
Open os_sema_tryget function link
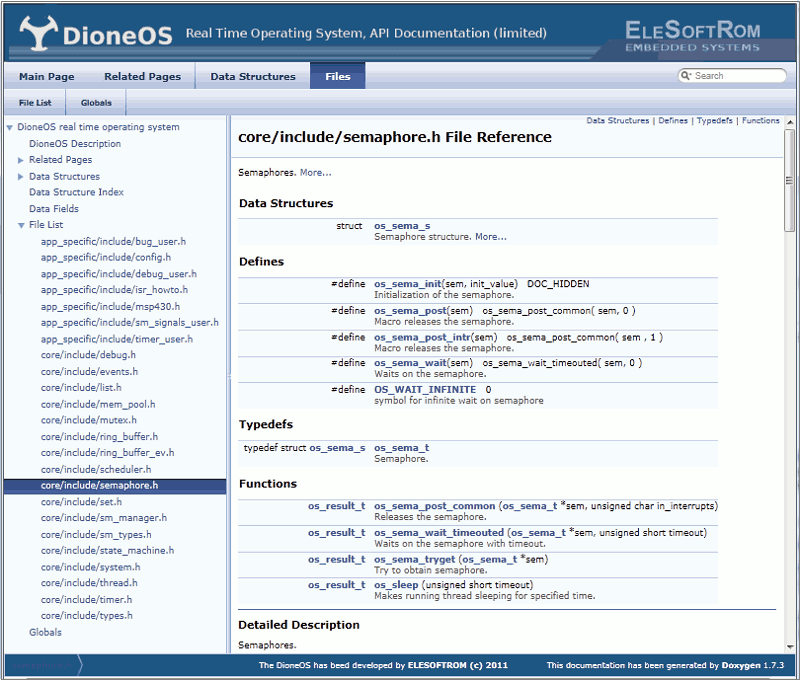(x=414, y=560)
